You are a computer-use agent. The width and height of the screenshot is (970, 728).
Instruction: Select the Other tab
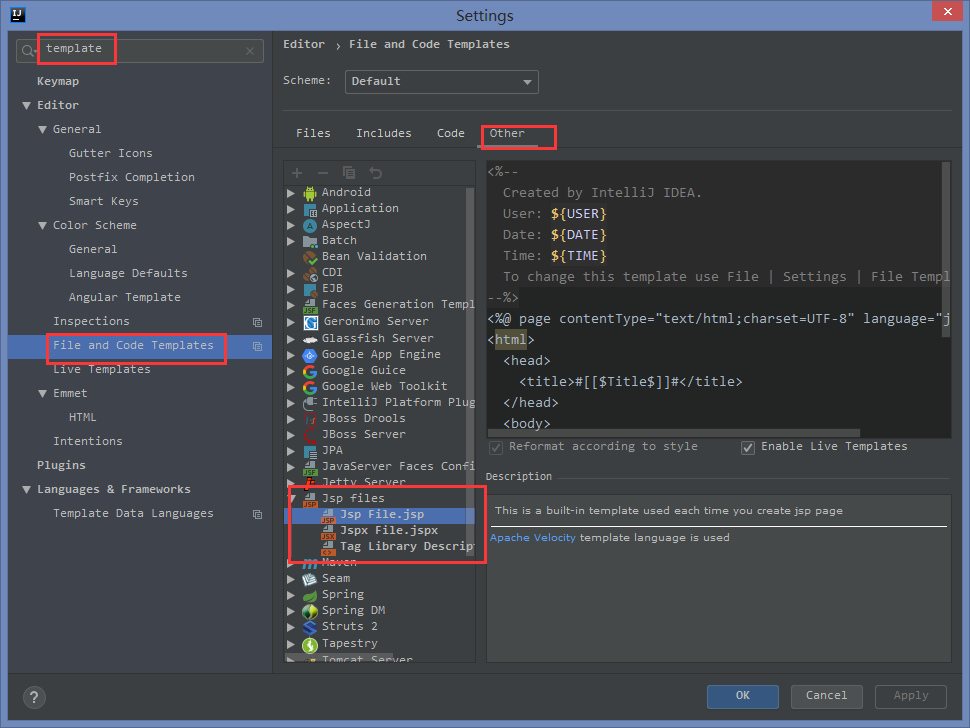point(507,134)
